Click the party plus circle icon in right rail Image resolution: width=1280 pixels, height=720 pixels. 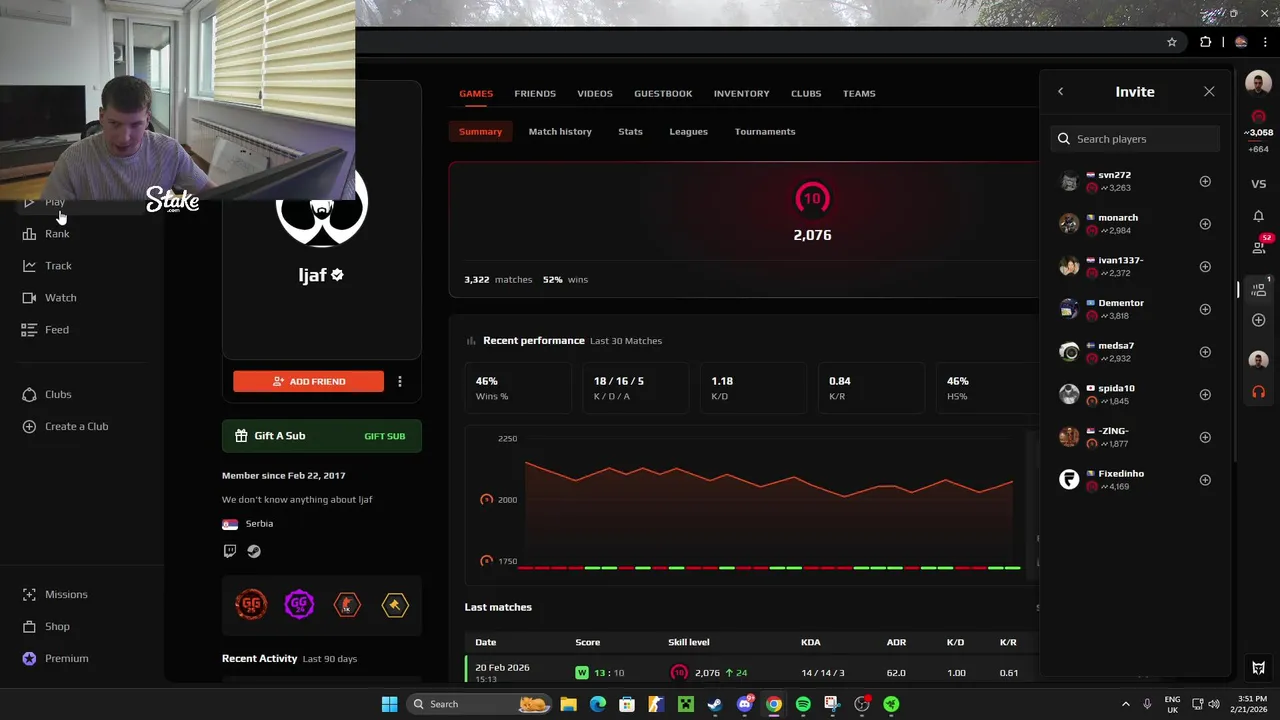coord(1259,320)
